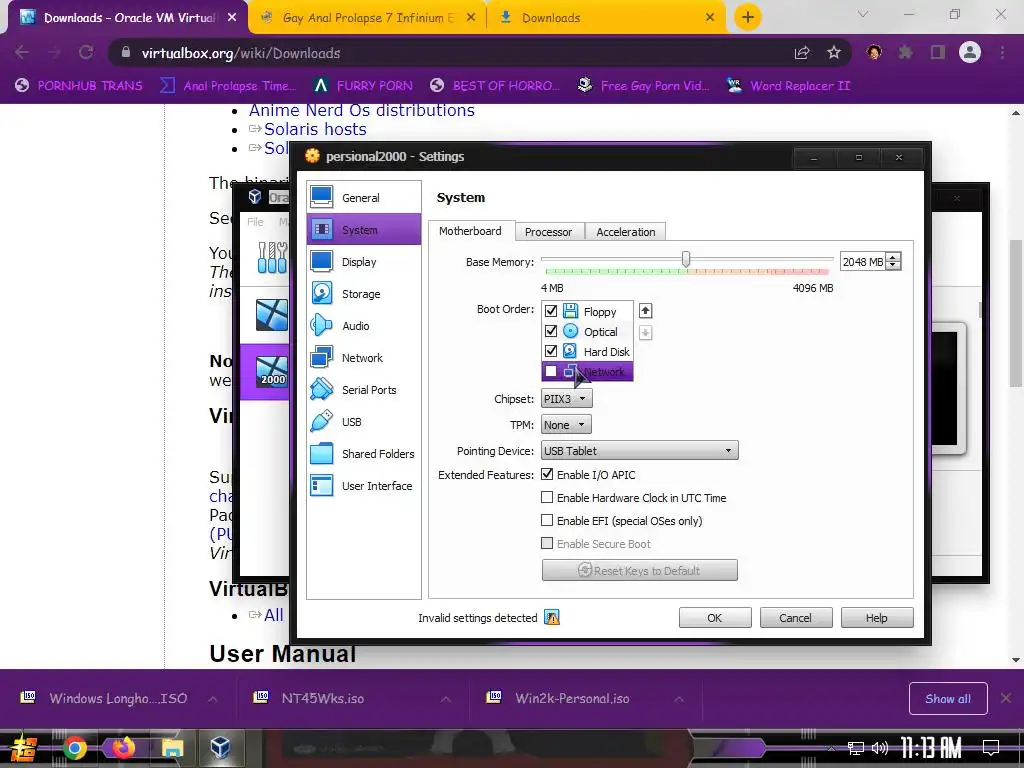Viewport: 1024px width, 768px height.
Task: Select the Motherboard tab
Action: tap(471, 231)
